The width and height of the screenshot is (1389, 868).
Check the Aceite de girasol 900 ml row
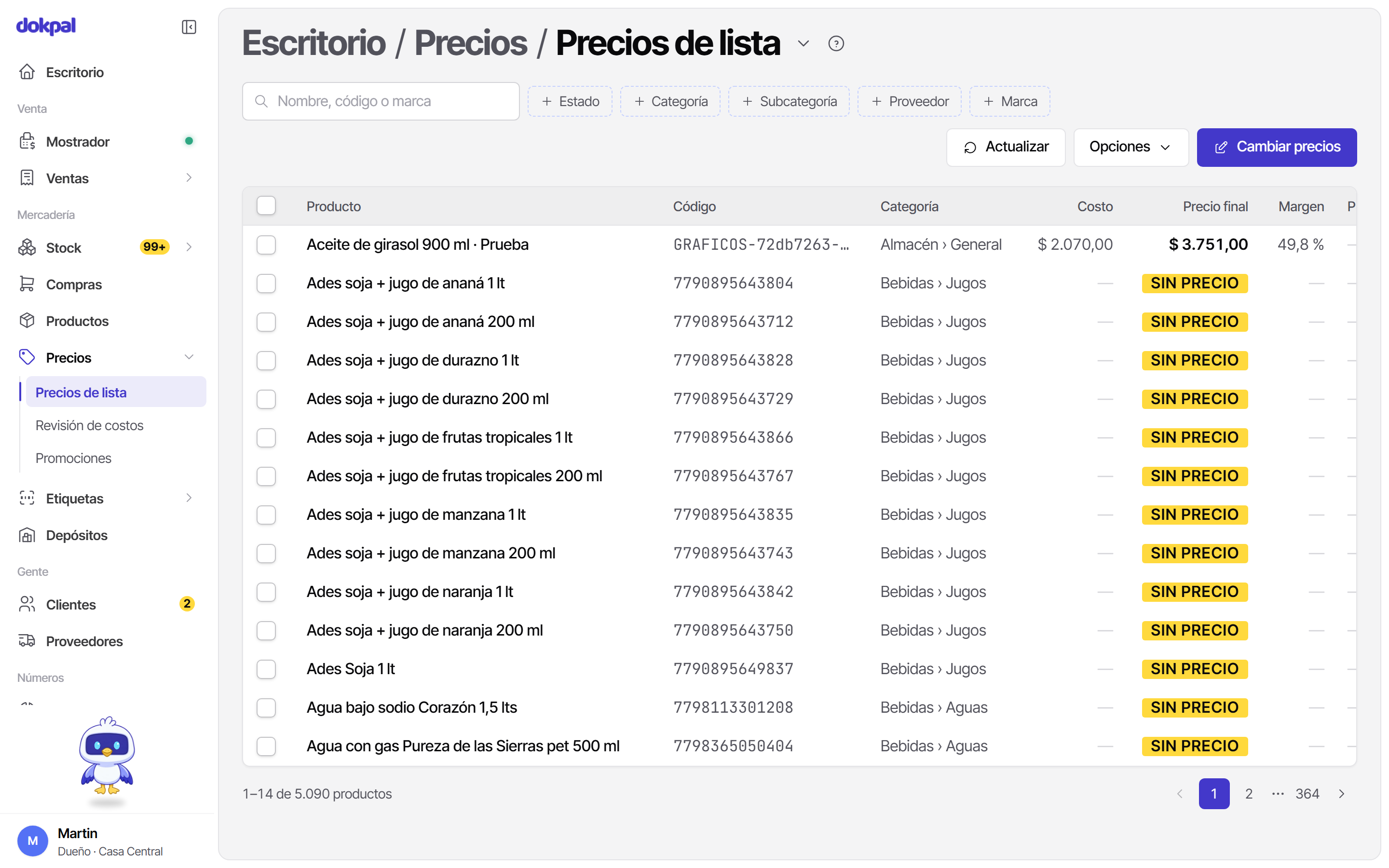tap(266, 244)
